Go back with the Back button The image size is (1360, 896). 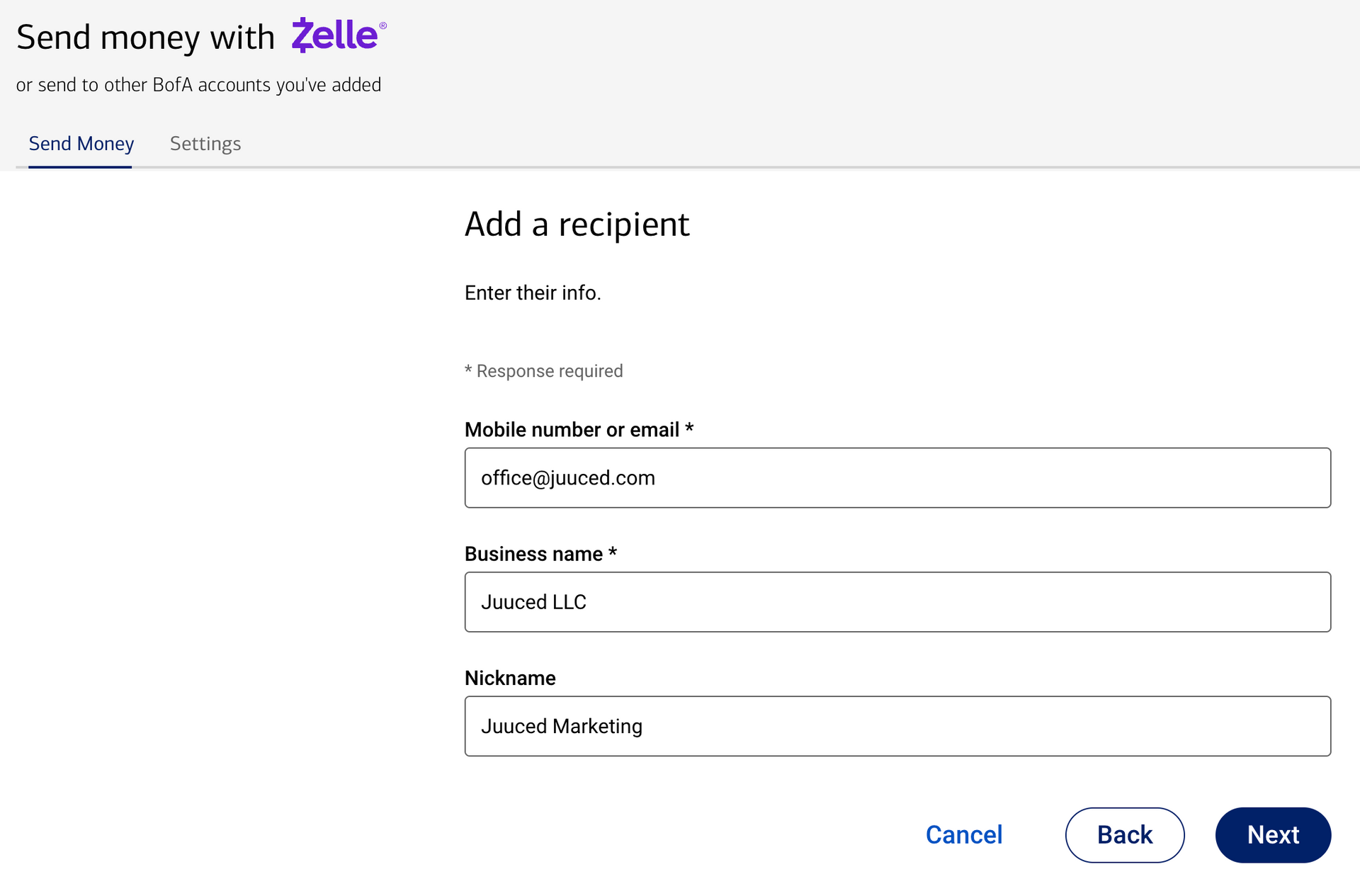(x=1124, y=835)
